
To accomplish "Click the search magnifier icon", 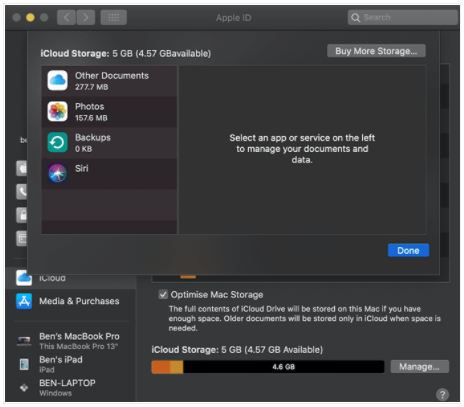I will (x=356, y=18).
